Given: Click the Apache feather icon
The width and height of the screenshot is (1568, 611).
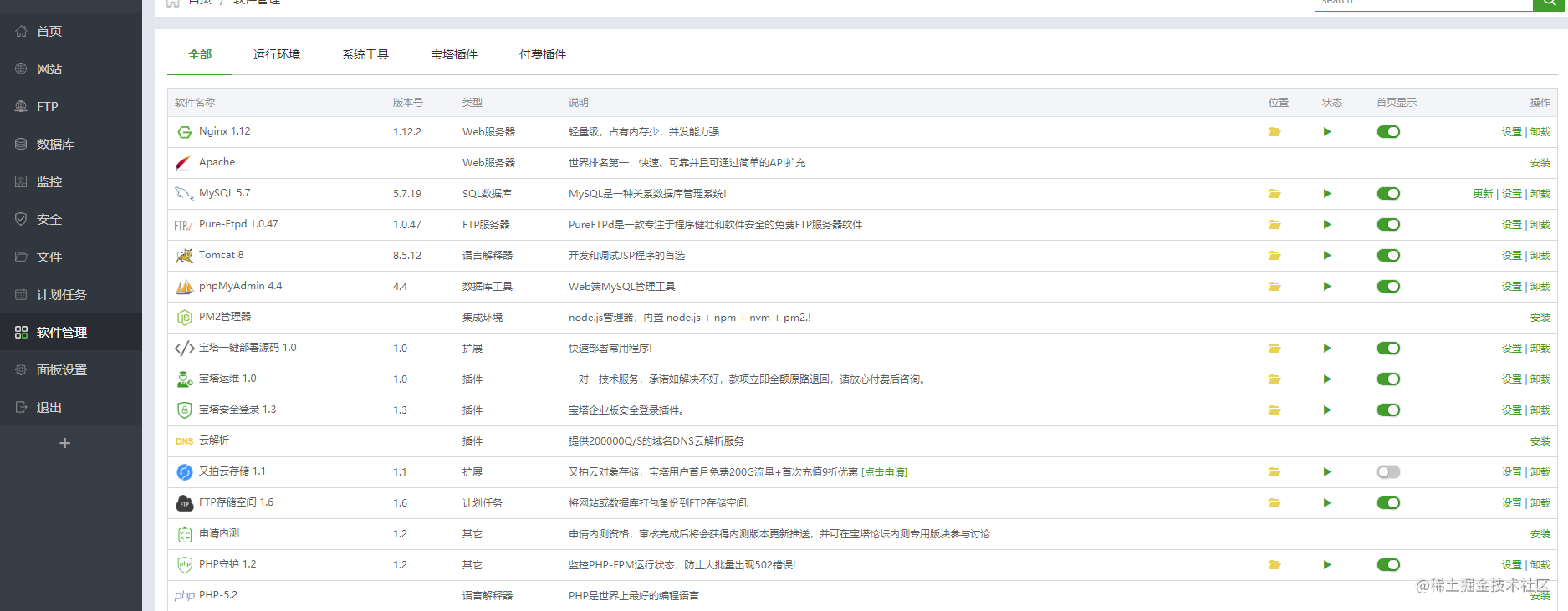Looking at the screenshot, I should [183, 163].
